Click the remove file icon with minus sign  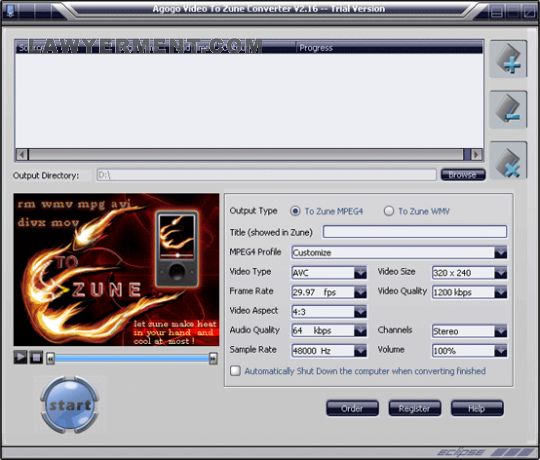point(508,109)
